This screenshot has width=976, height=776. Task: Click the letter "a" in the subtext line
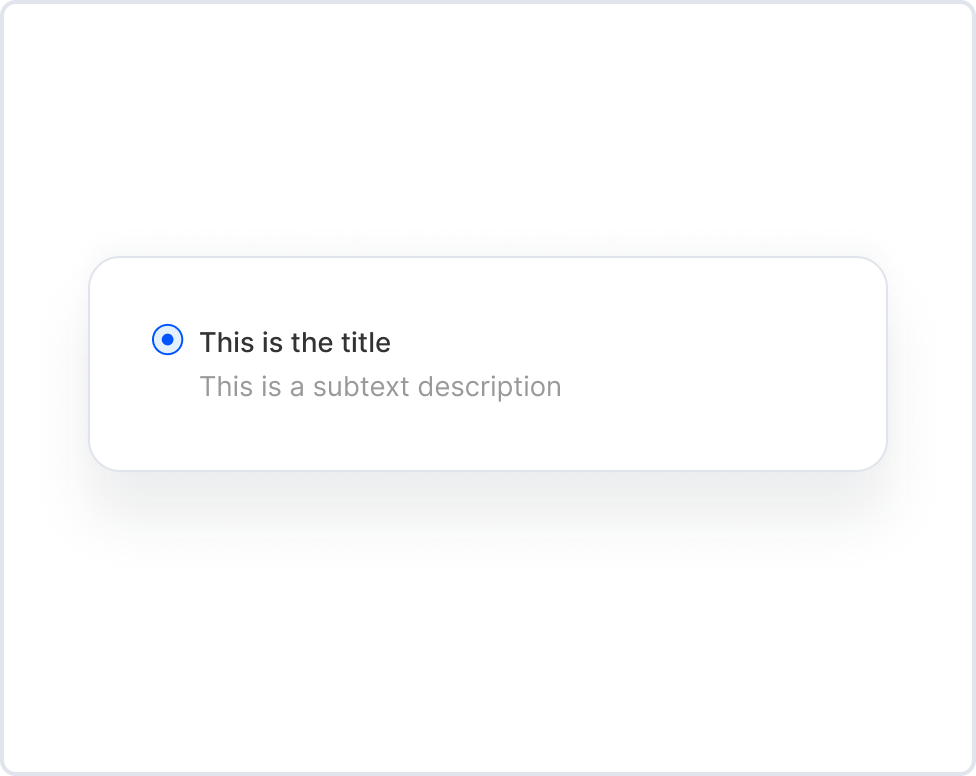click(x=297, y=387)
